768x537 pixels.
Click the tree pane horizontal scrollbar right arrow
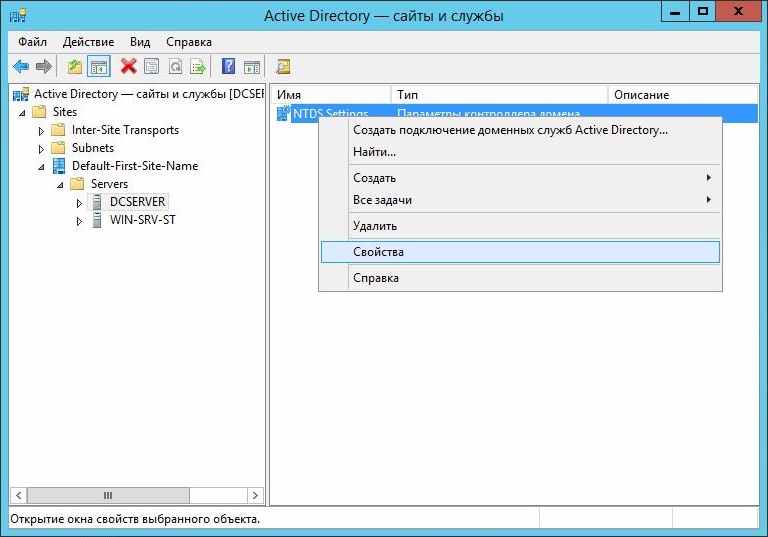click(256, 495)
